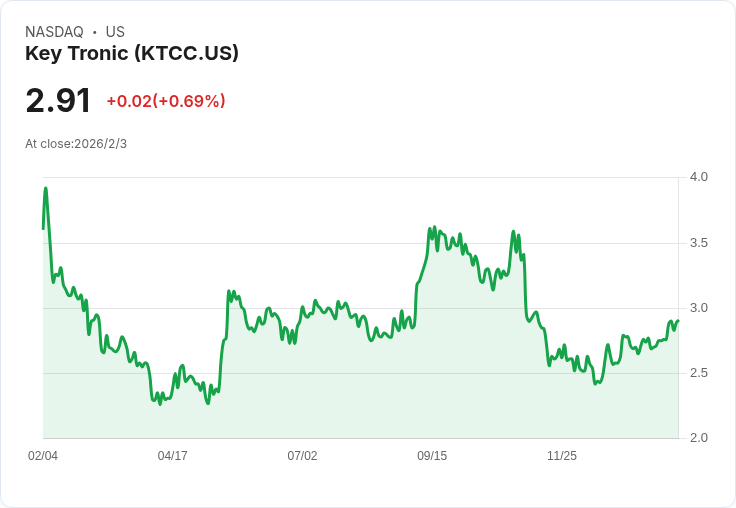Select the 2.0 y-axis label

(698, 438)
